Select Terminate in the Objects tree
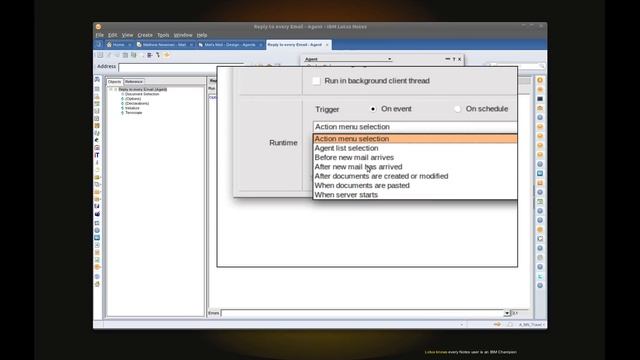This screenshot has width=640, height=360. point(134,113)
